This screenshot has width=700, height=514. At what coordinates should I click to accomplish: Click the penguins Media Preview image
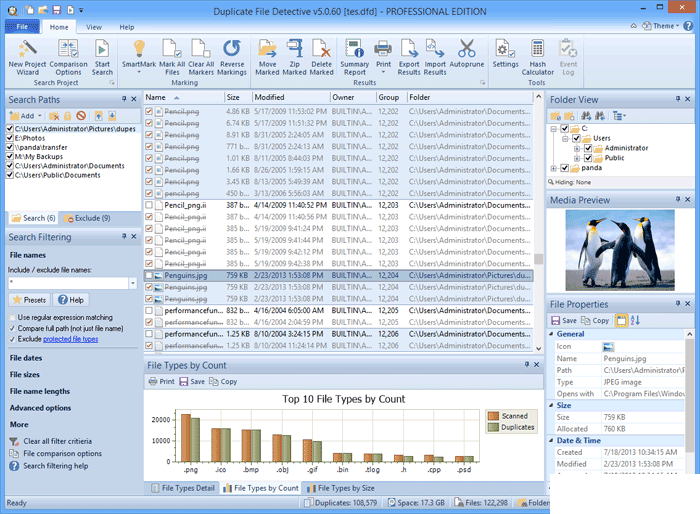click(x=620, y=251)
